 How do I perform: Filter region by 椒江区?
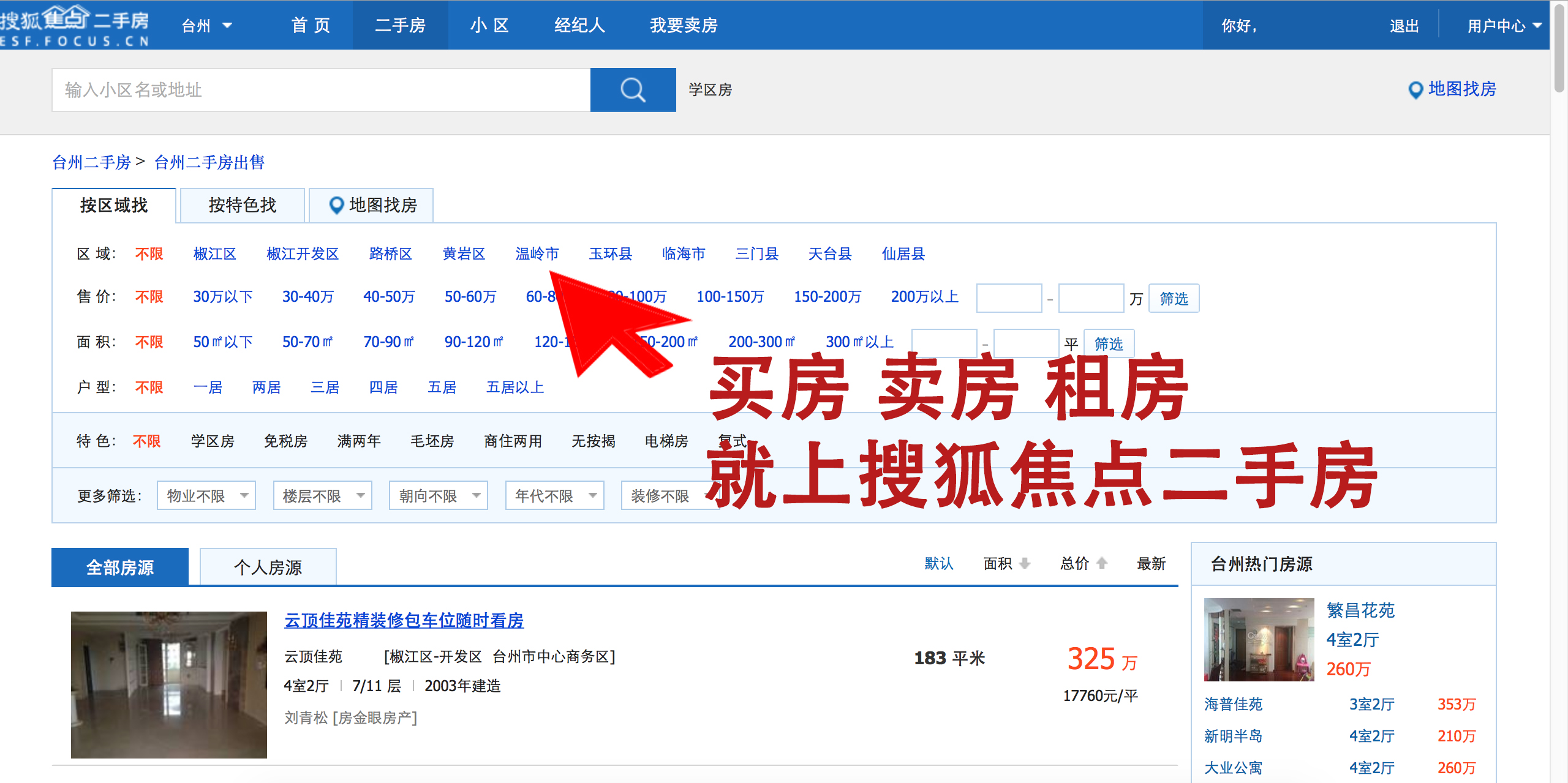[214, 253]
